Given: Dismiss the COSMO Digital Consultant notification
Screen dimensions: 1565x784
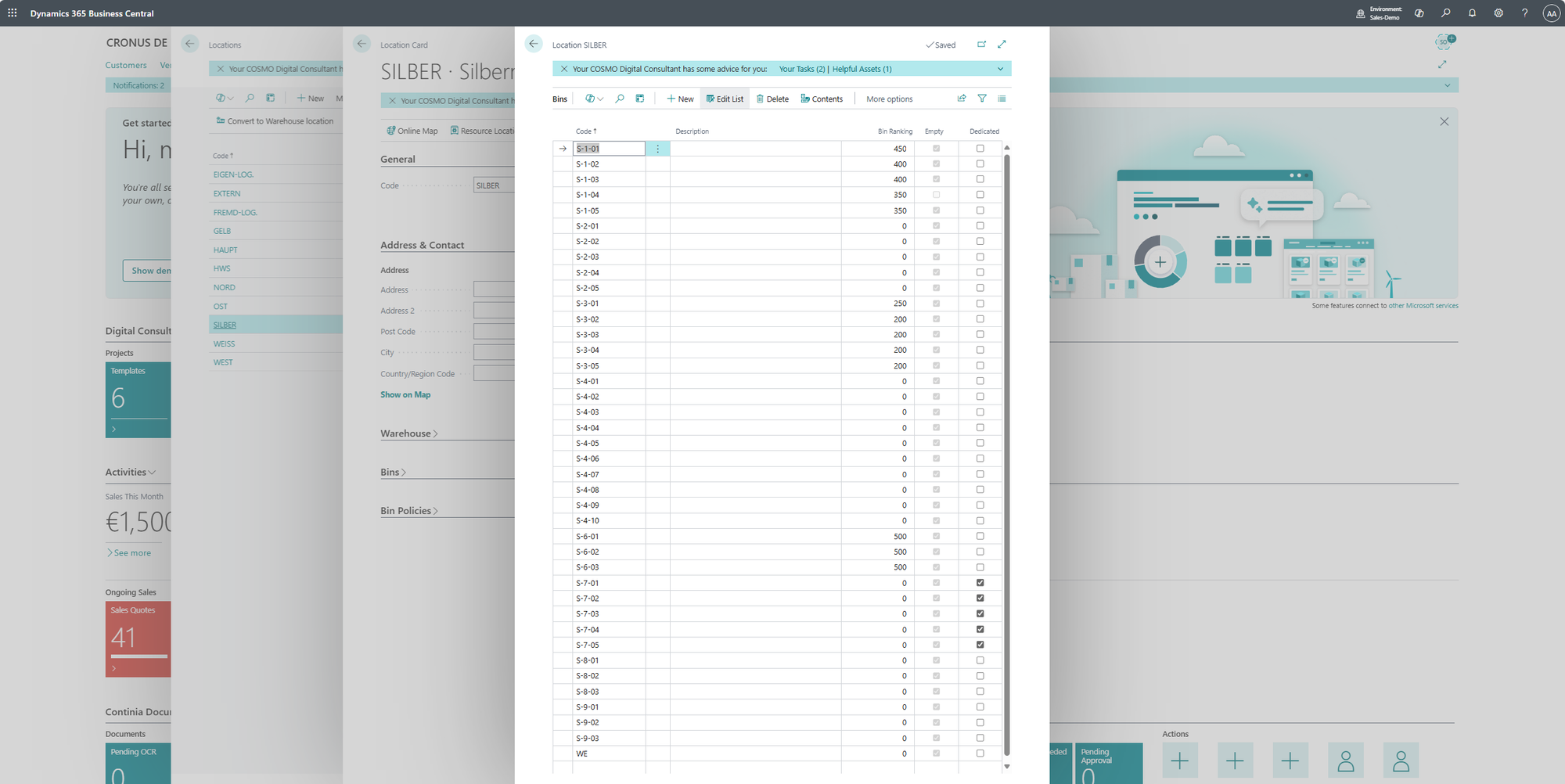Looking at the screenshot, I should click(x=563, y=69).
